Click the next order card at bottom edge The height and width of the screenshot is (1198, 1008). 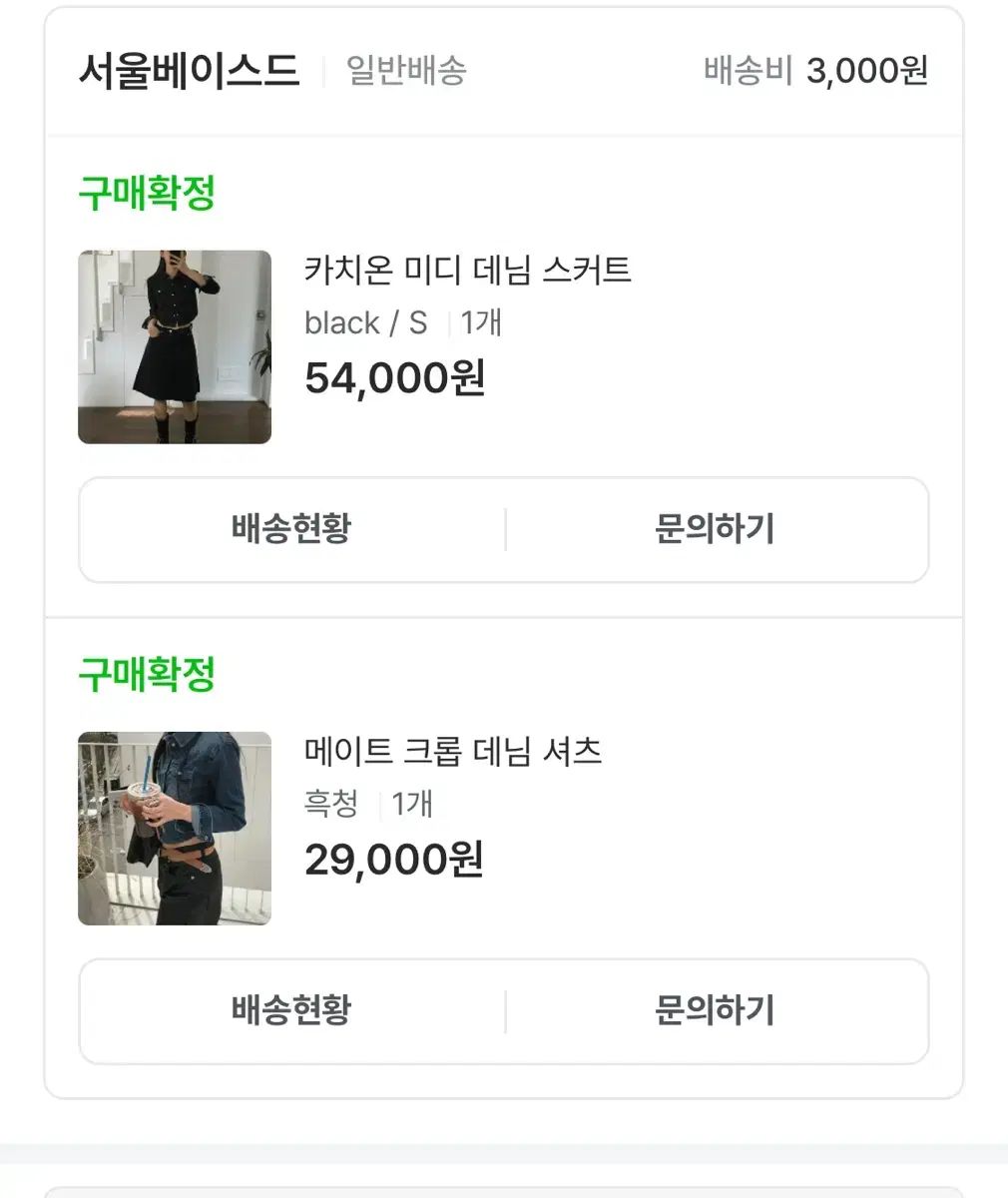coord(503,1191)
